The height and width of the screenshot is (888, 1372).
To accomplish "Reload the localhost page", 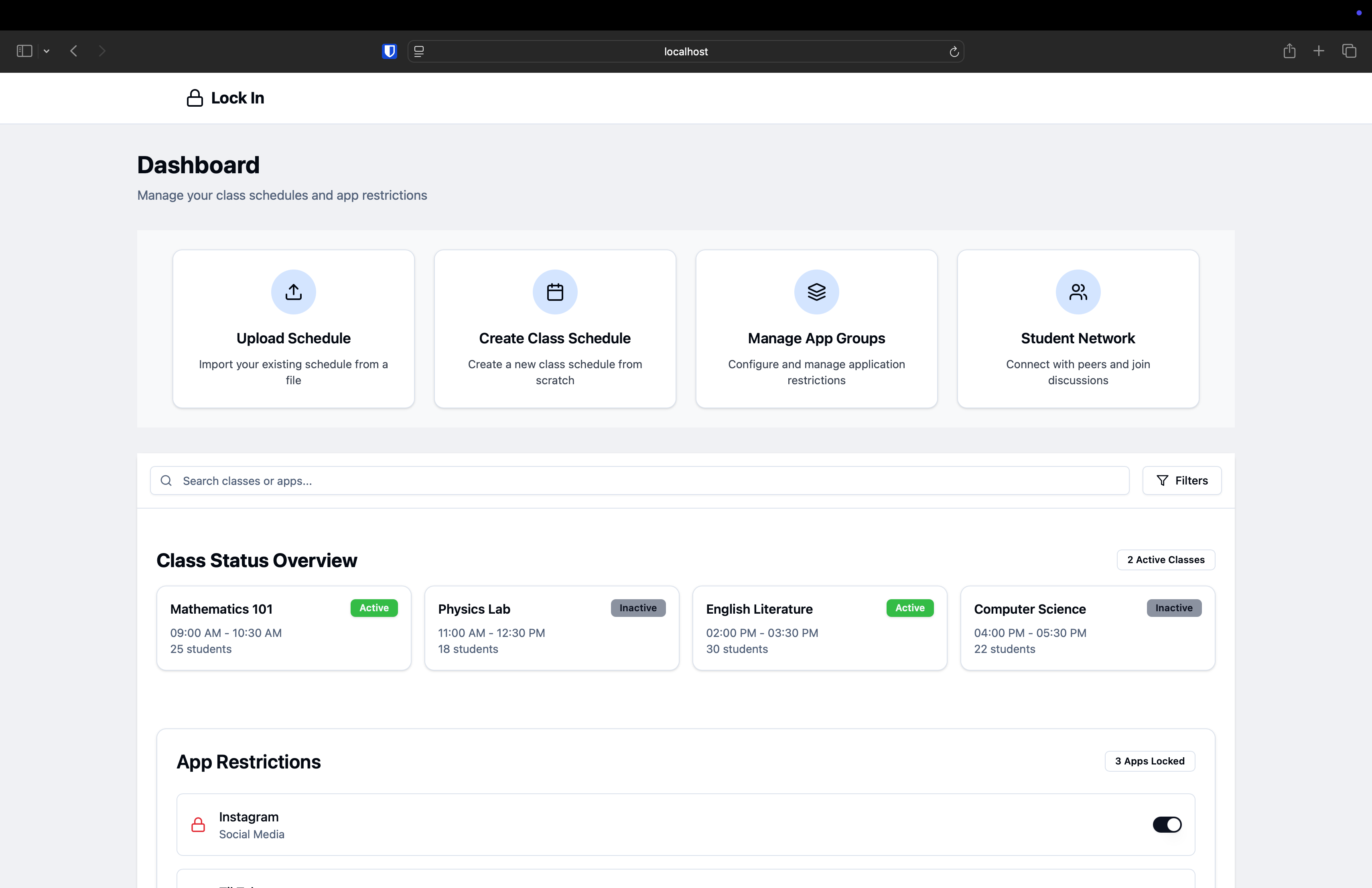I will [x=954, y=52].
